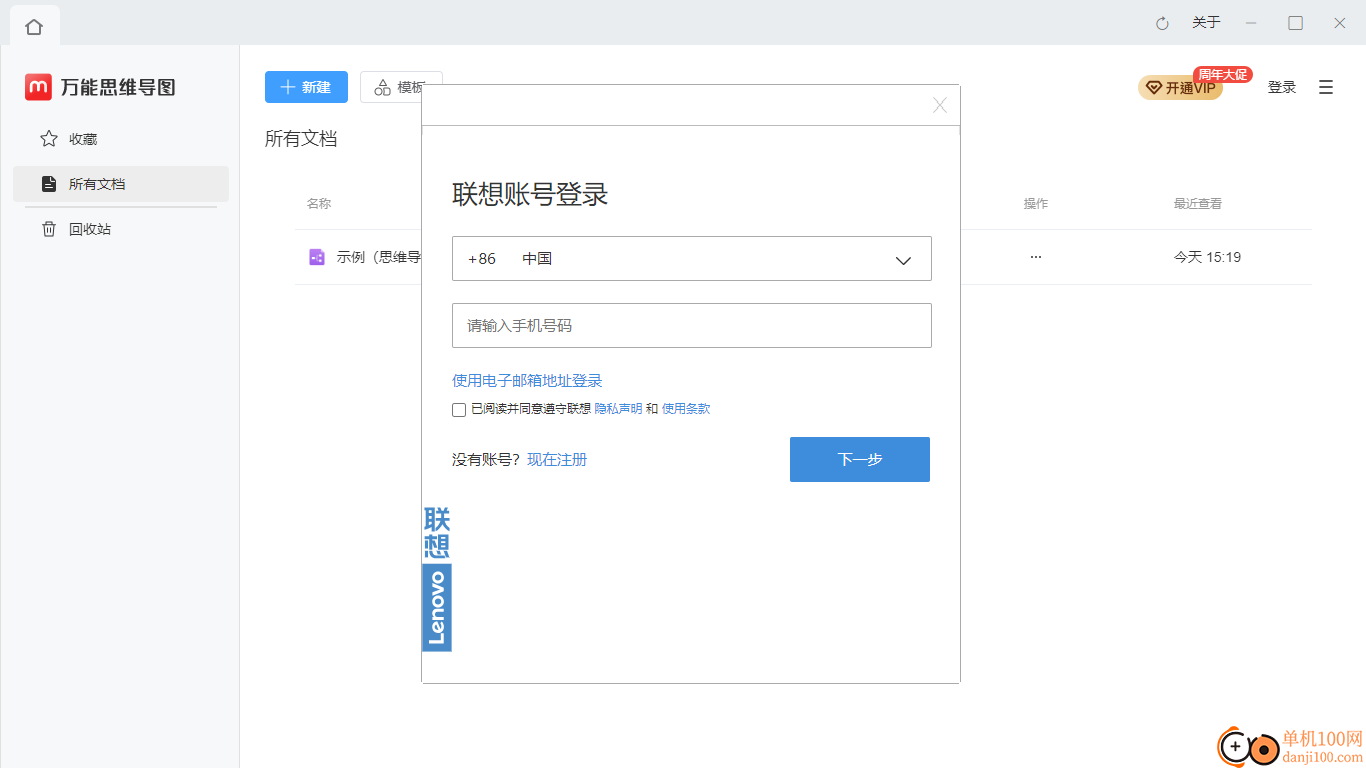
Task: Minimize the application window
Action: [x=1251, y=23]
